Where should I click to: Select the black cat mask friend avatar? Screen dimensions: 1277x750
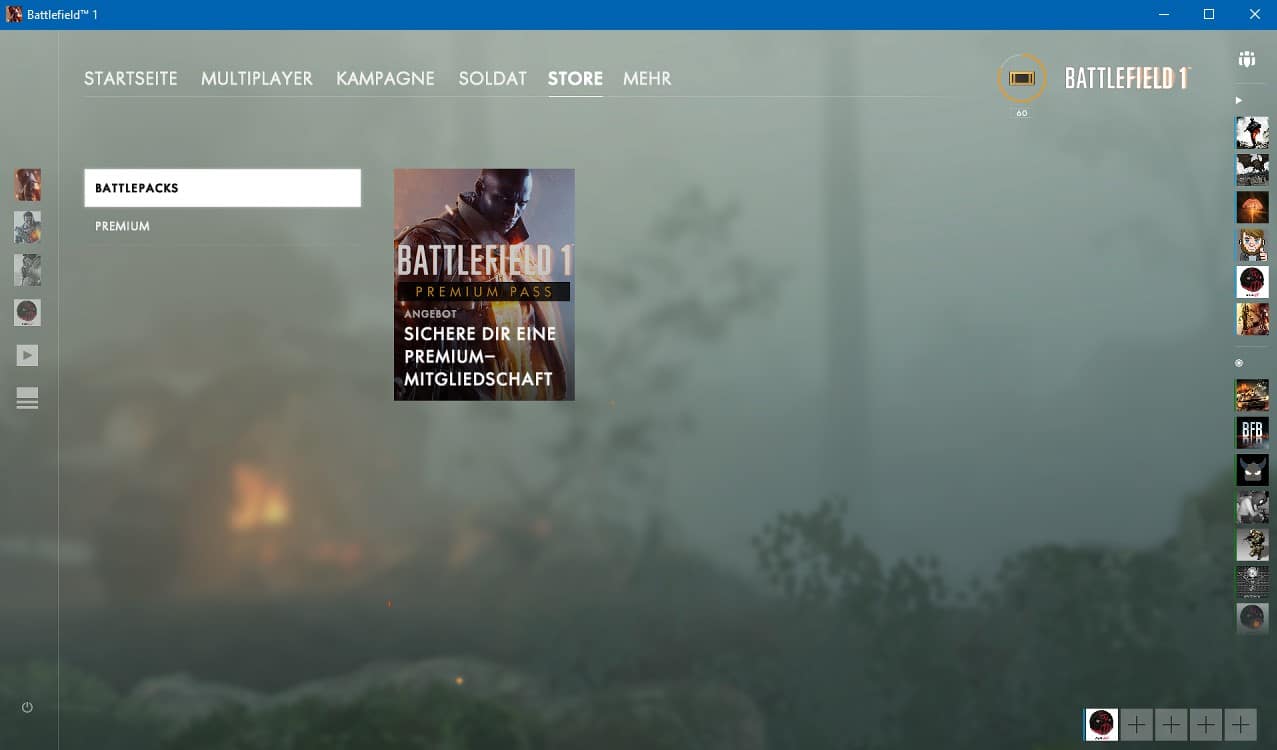[1252, 470]
